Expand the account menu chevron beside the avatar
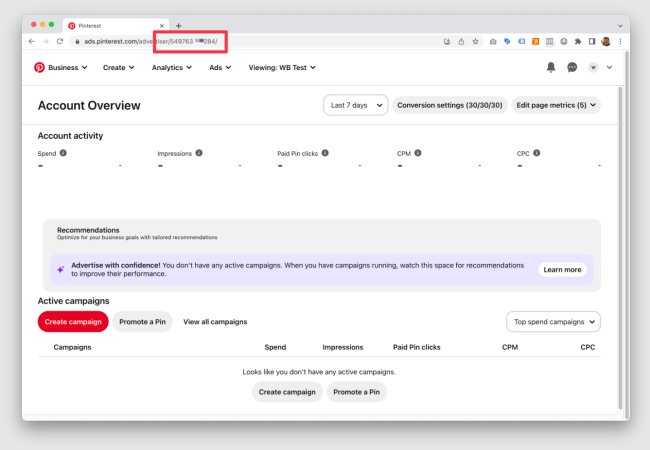The height and width of the screenshot is (450, 650). pyautogui.click(x=609, y=67)
